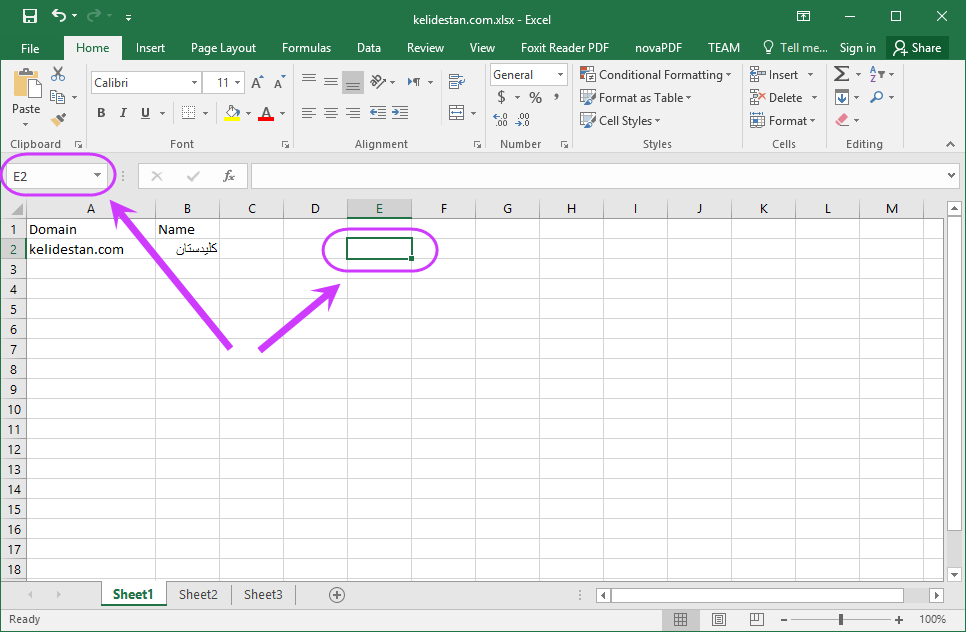Activate the Format Painter brush
This screenshot has height=632, width=966.
click(x=58, y=120)
